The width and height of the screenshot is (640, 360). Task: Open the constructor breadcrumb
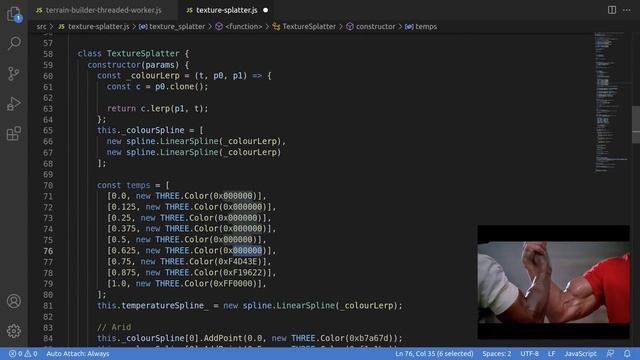click(x=371, y=27)
